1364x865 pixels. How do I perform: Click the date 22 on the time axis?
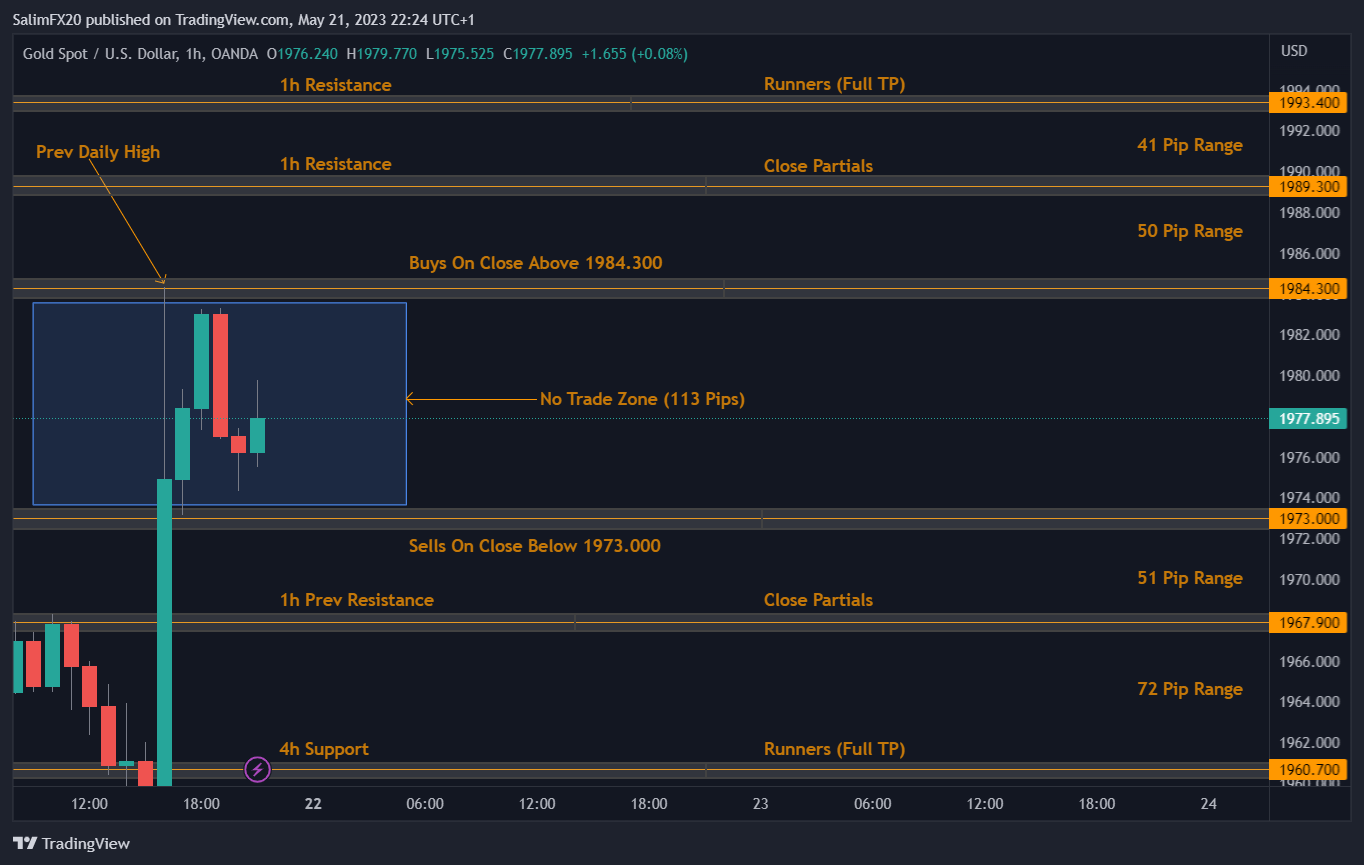(x=312, y=803)
